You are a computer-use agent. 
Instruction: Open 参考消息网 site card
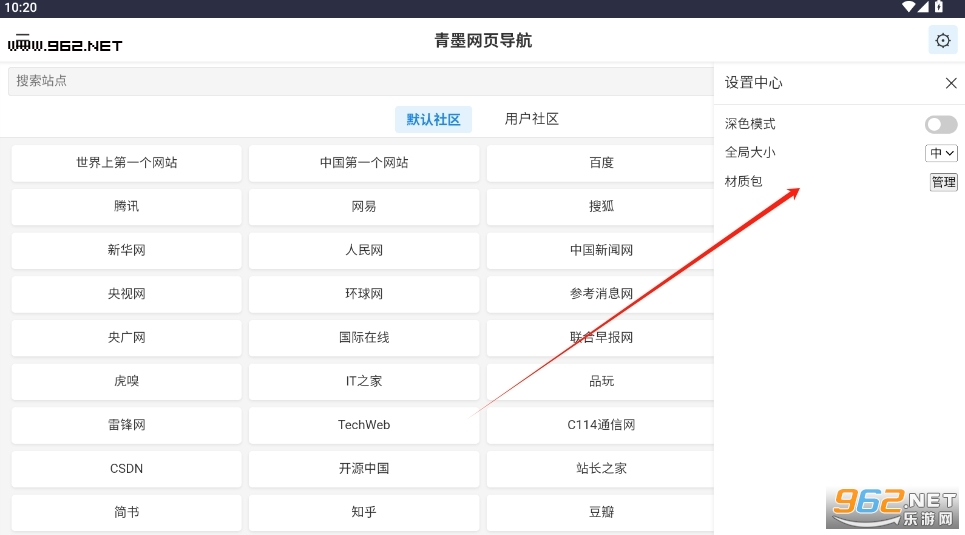coord(601,294)
